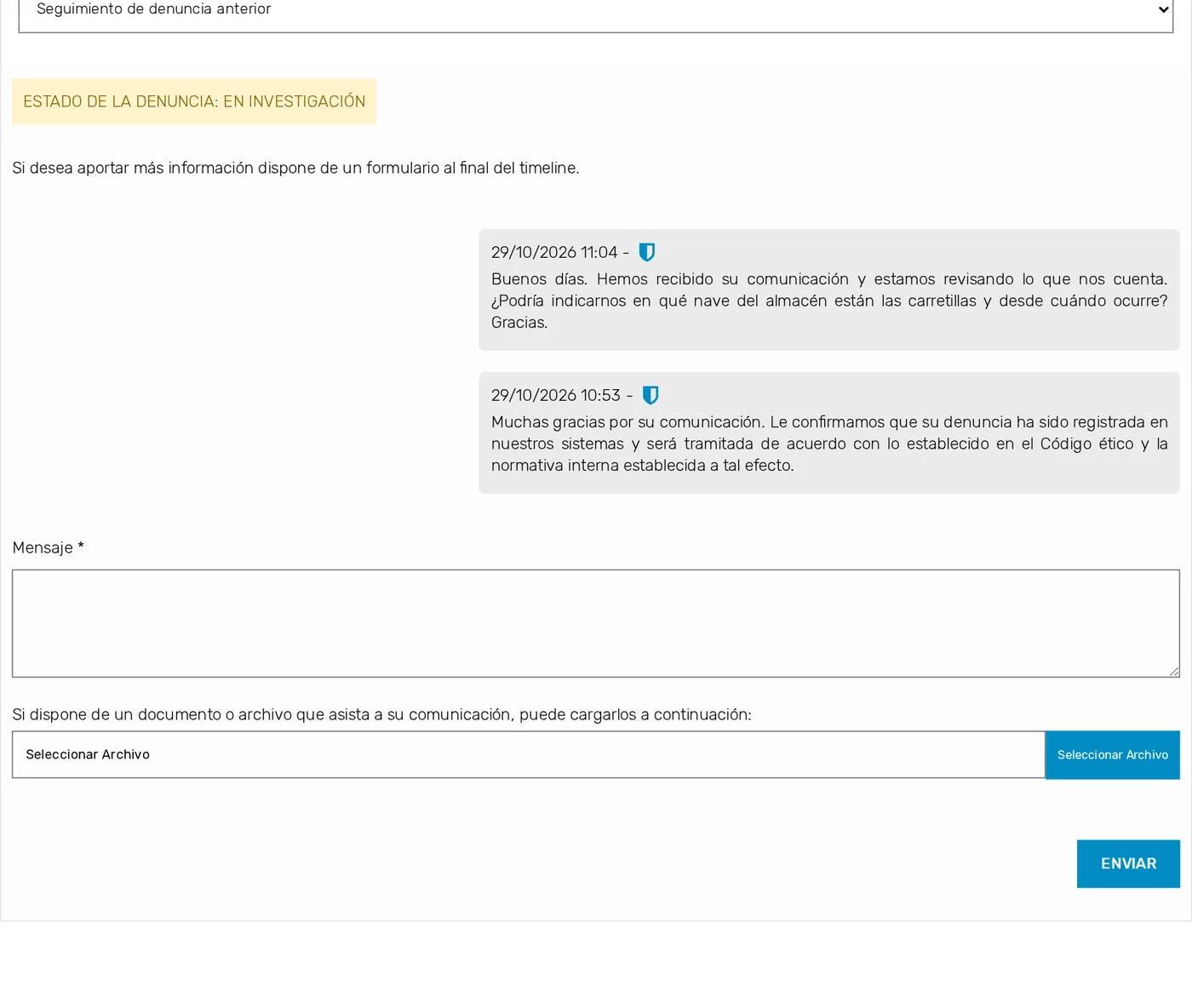Submit the form with ENVIAR button
Screen dimensions: 1192x1008
pos(1128,863)
